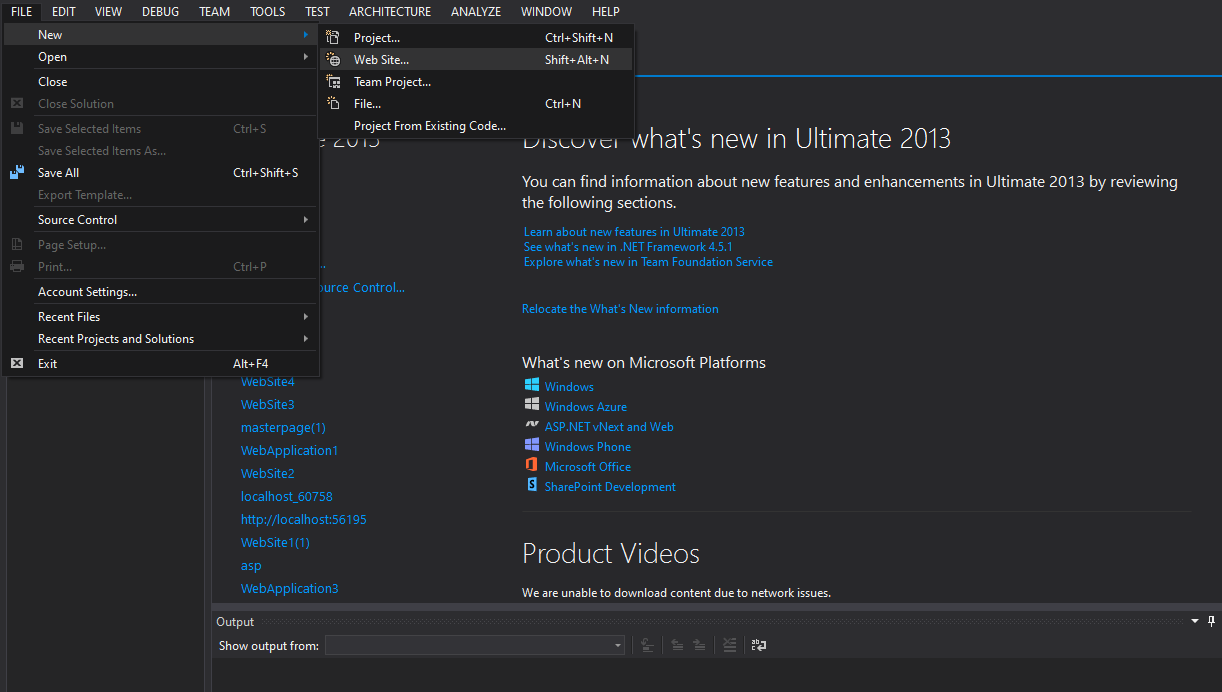Open the WINDOW menu
The width and height of the screenshot is (1222, 692).
pyautogui.click(x=547, y=11)
